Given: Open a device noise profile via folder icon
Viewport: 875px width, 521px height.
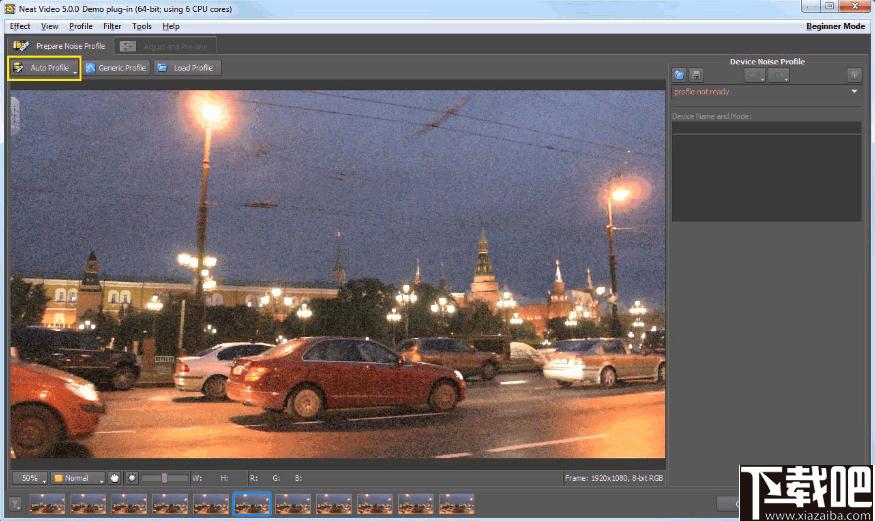Looking at the screenshot, I should click(679, 75).
